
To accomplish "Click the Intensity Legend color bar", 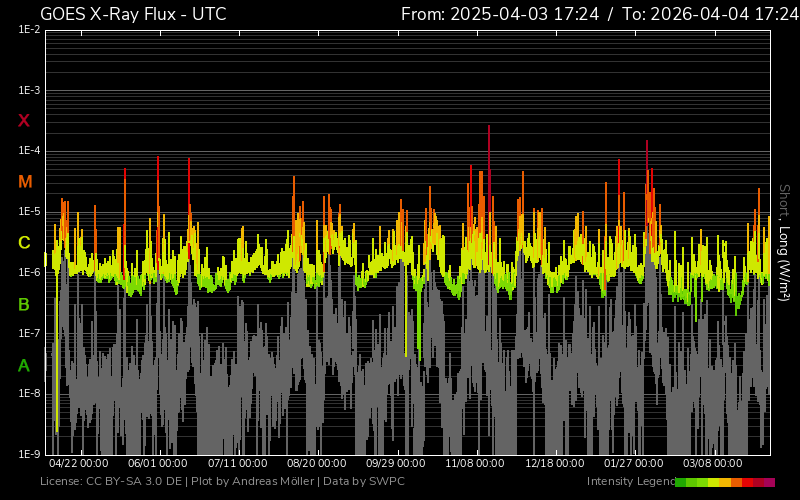I will pyautogui.click(x=724, y=482).
